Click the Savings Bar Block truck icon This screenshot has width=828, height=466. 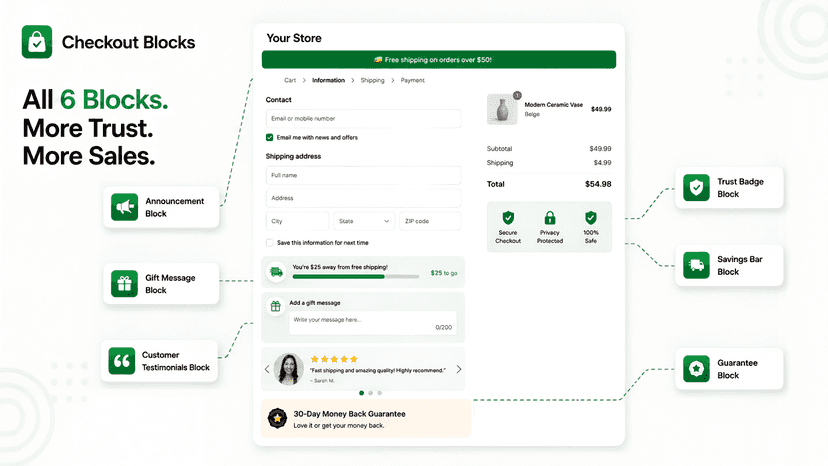(x=696, y=265)
